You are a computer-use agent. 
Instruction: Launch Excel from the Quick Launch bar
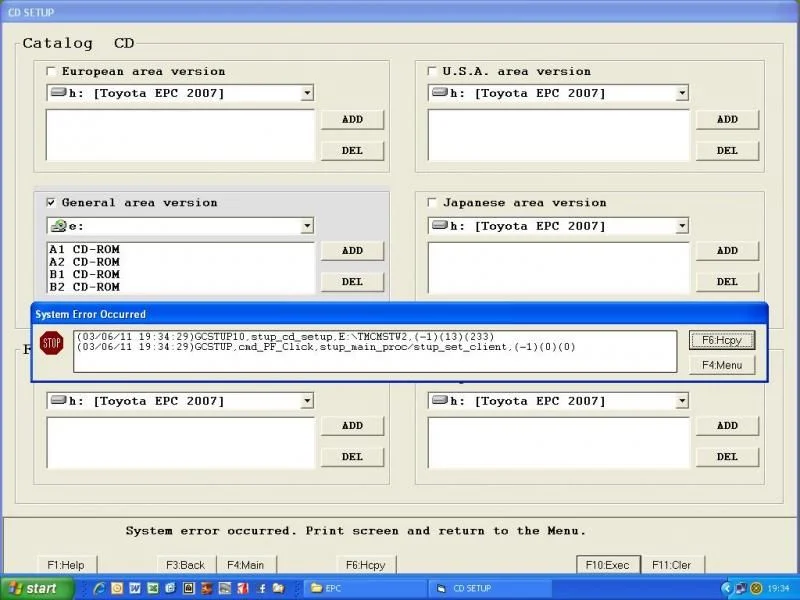point(153,588)
